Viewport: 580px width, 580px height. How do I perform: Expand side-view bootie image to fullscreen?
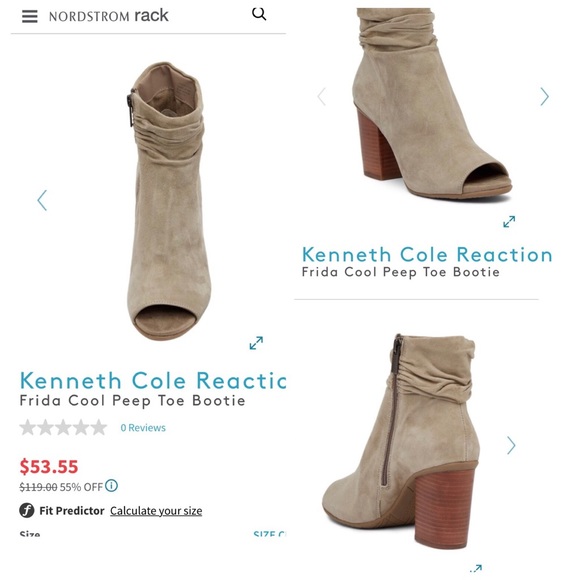[x=509, y=222]
